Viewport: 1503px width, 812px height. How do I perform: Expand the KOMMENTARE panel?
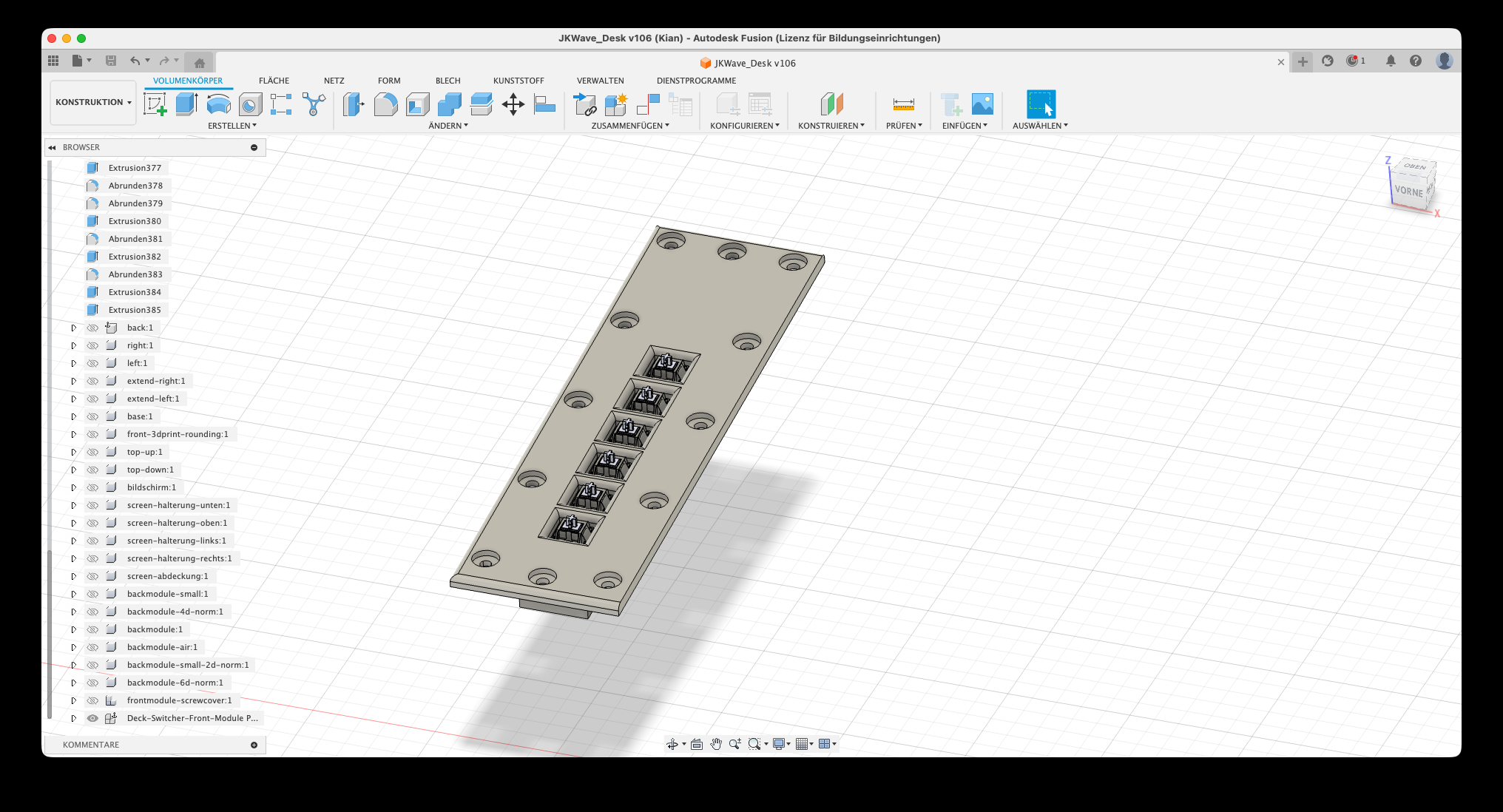point(254,745)
